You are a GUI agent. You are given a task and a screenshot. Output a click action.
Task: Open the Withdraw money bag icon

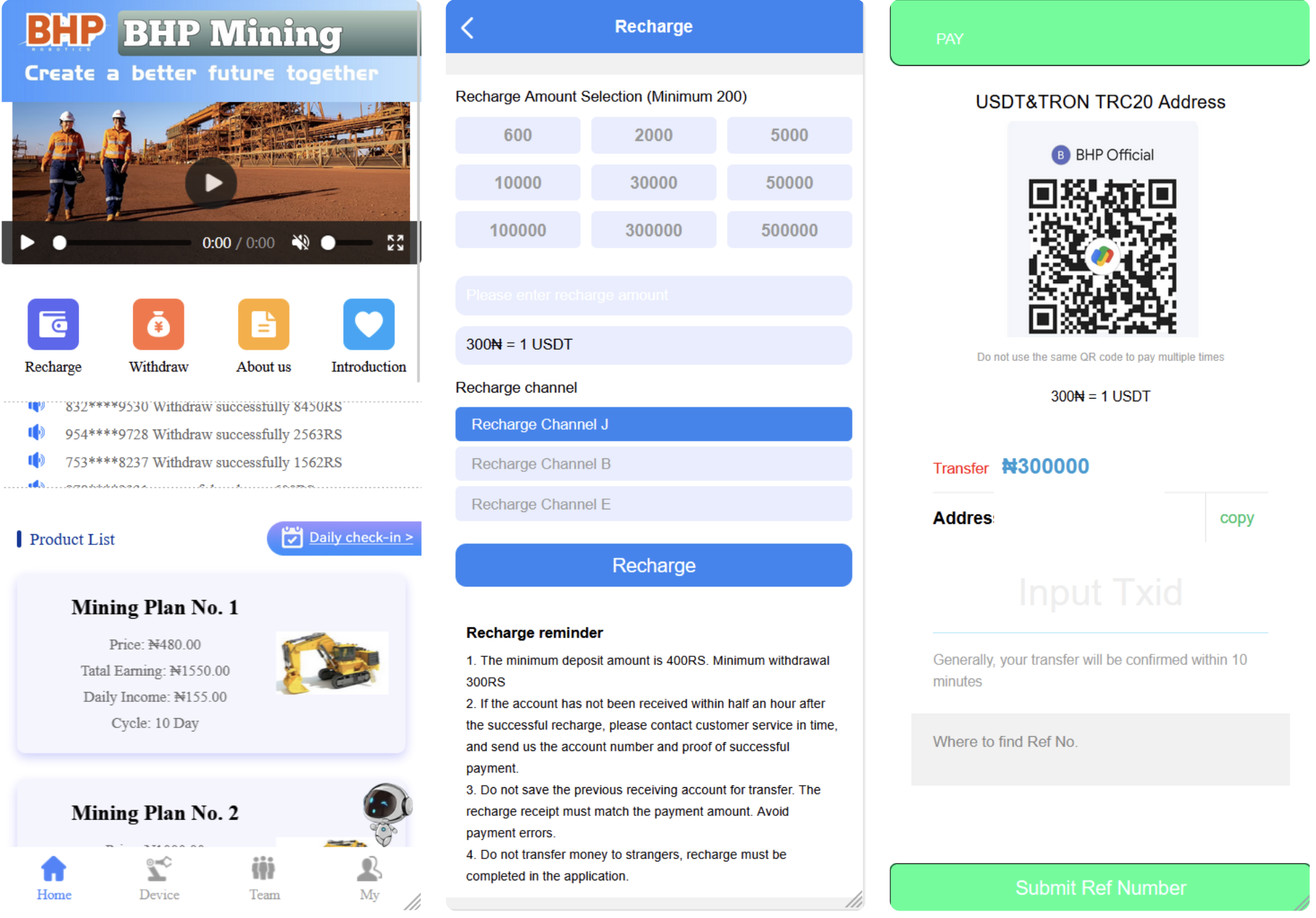tap(158, 324)
